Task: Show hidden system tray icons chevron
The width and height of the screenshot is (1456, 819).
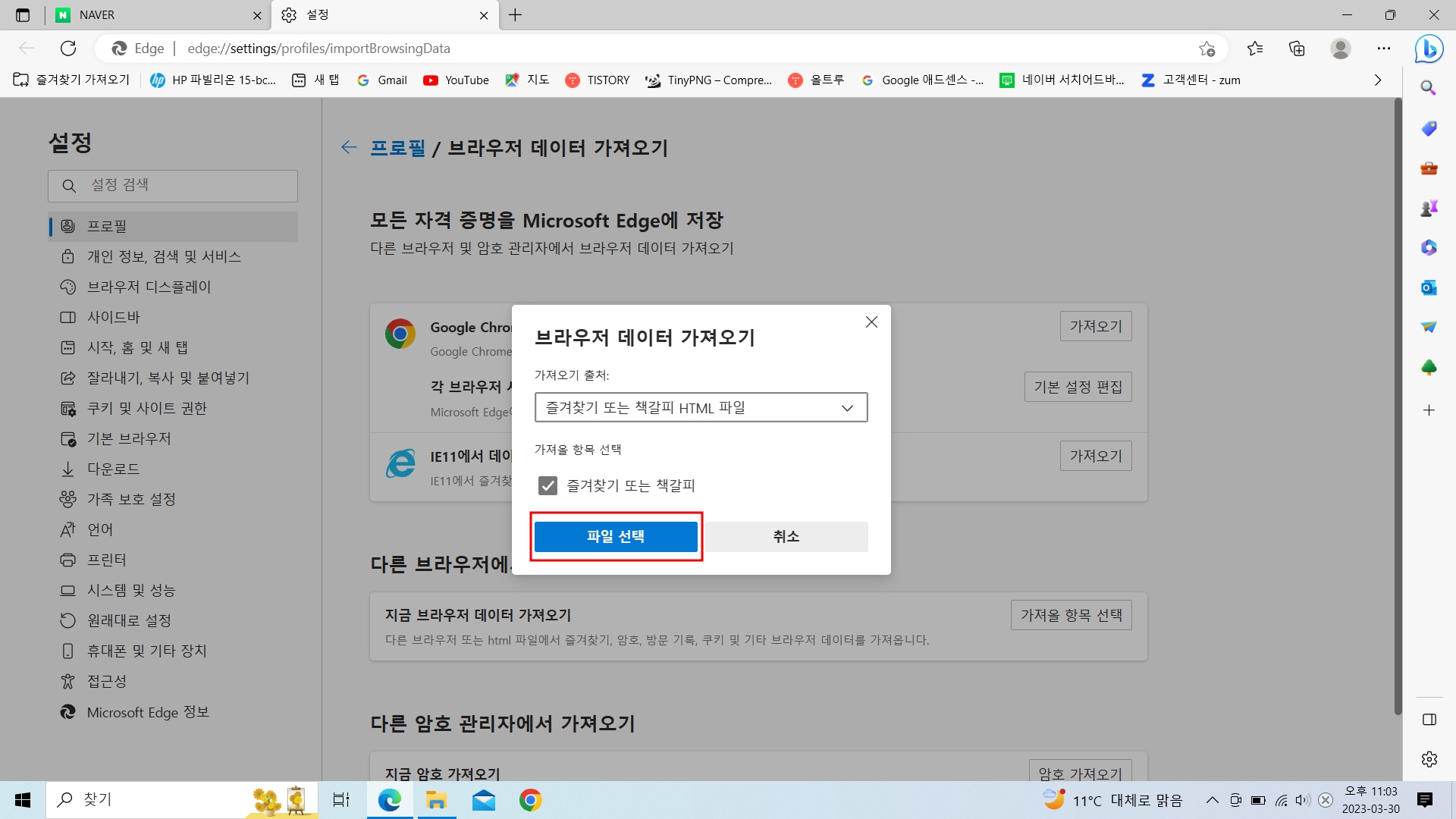Action: pos(1212,800)
